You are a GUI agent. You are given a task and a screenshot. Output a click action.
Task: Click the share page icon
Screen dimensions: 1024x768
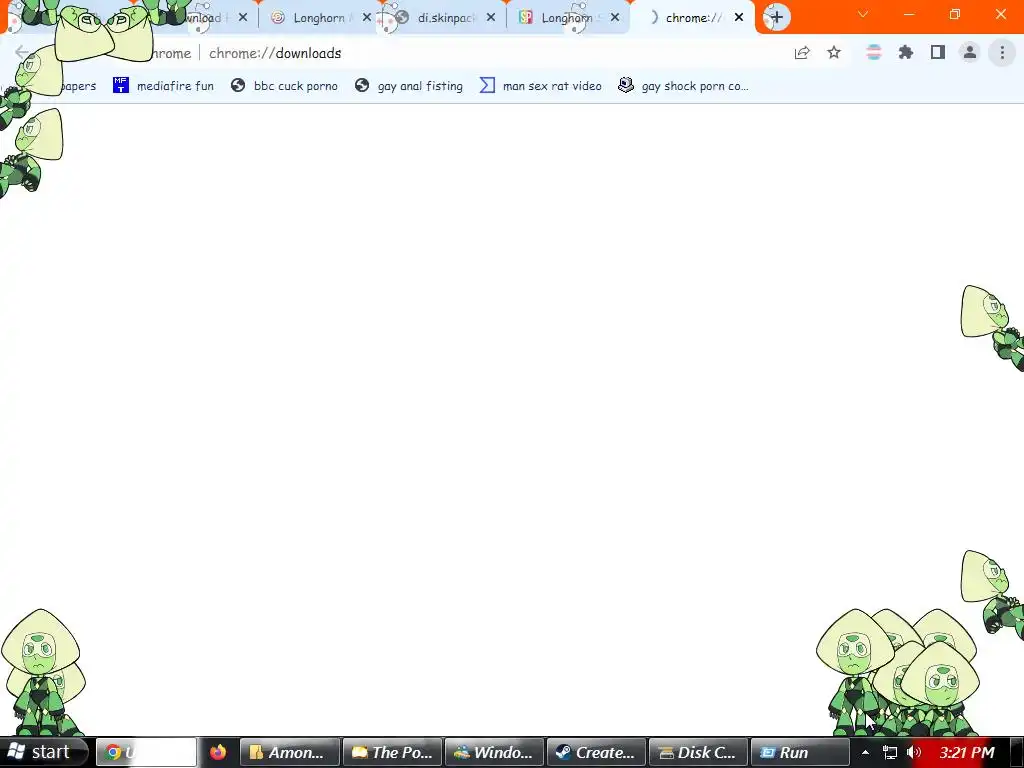(802, 53)
